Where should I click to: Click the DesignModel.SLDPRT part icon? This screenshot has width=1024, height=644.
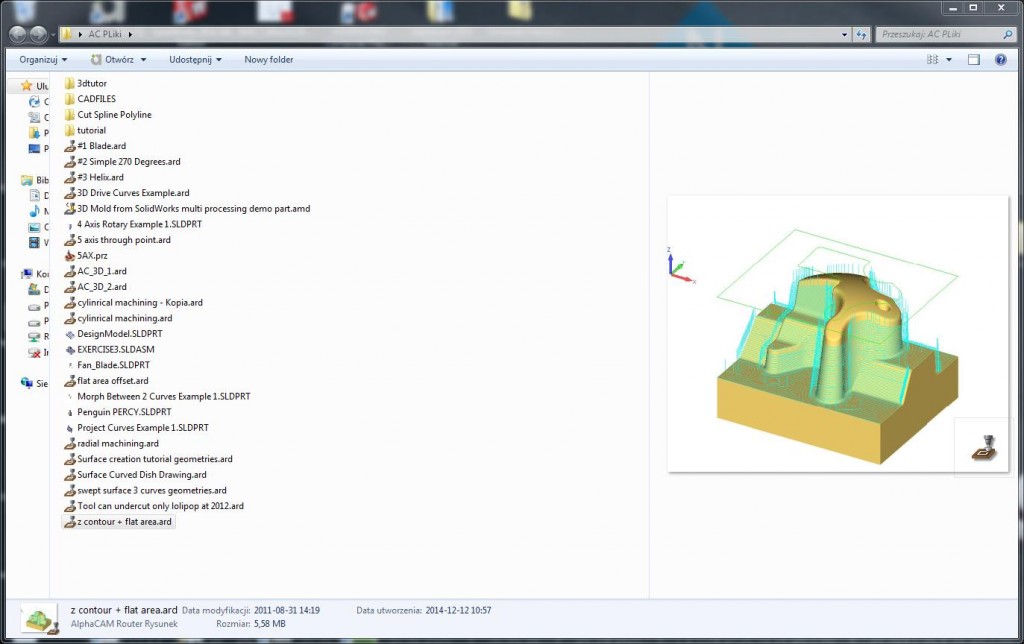(69, 333)
